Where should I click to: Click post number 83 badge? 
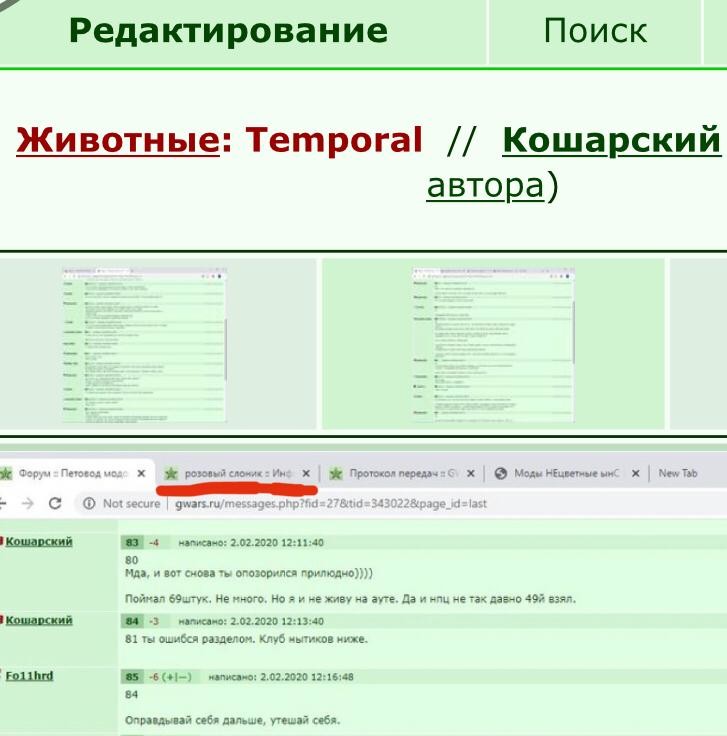point(132,543)
